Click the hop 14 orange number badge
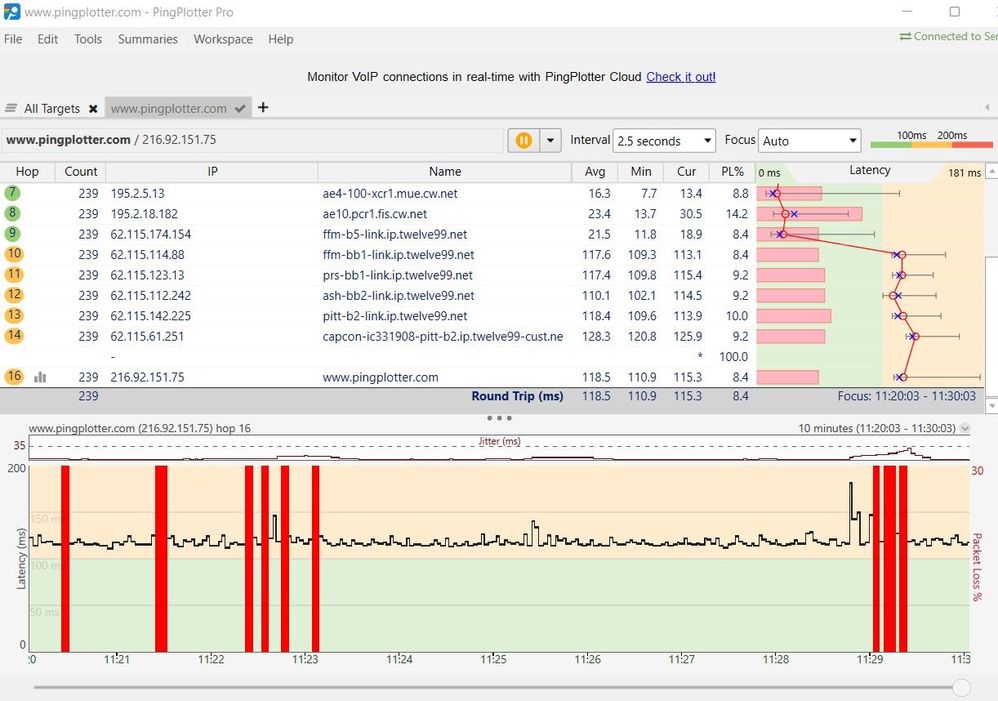The width and height of the screenshot is (998, 701). pyautogui.click(x=13, y=337)
